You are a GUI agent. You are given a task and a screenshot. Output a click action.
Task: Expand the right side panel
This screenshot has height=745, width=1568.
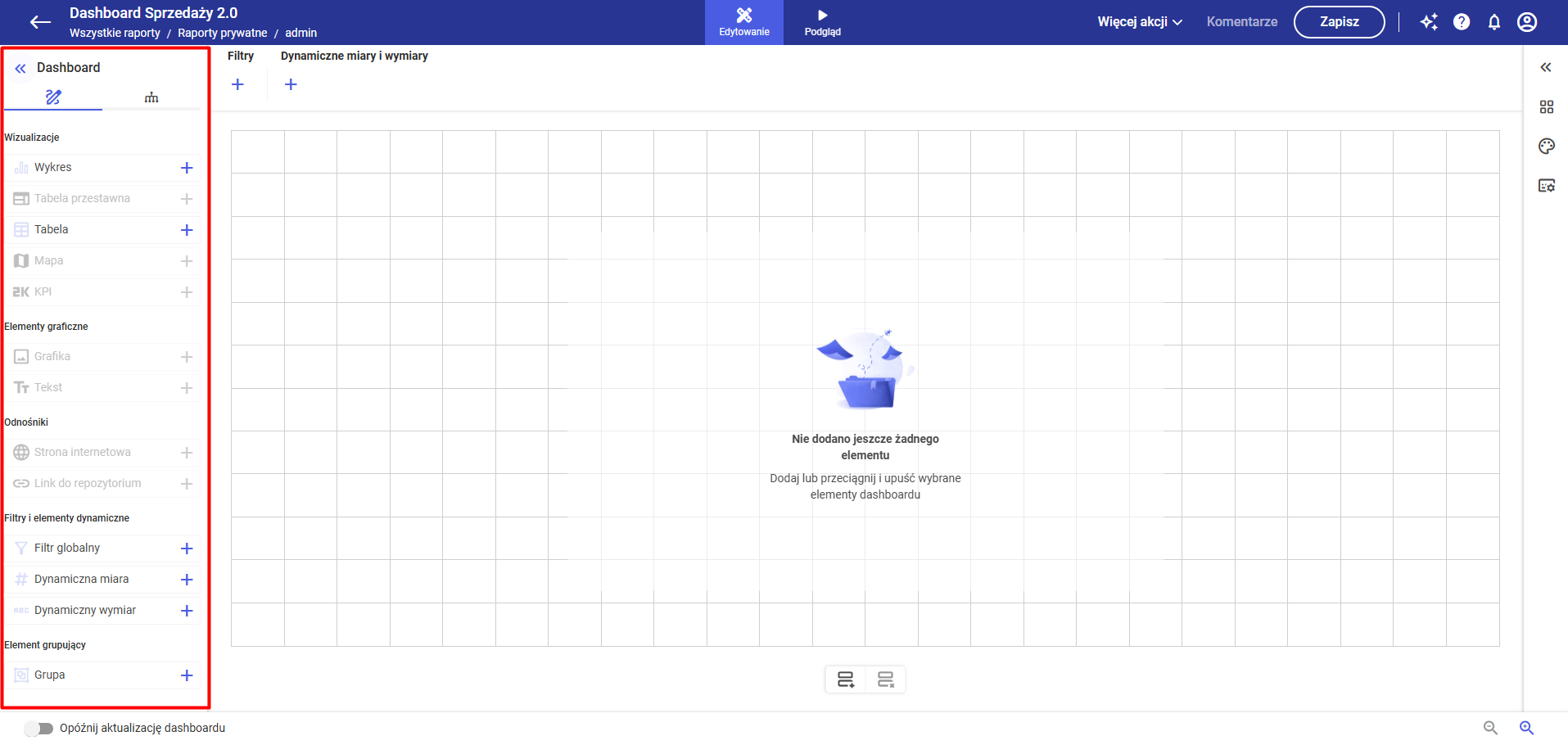tap(1546, 67)
